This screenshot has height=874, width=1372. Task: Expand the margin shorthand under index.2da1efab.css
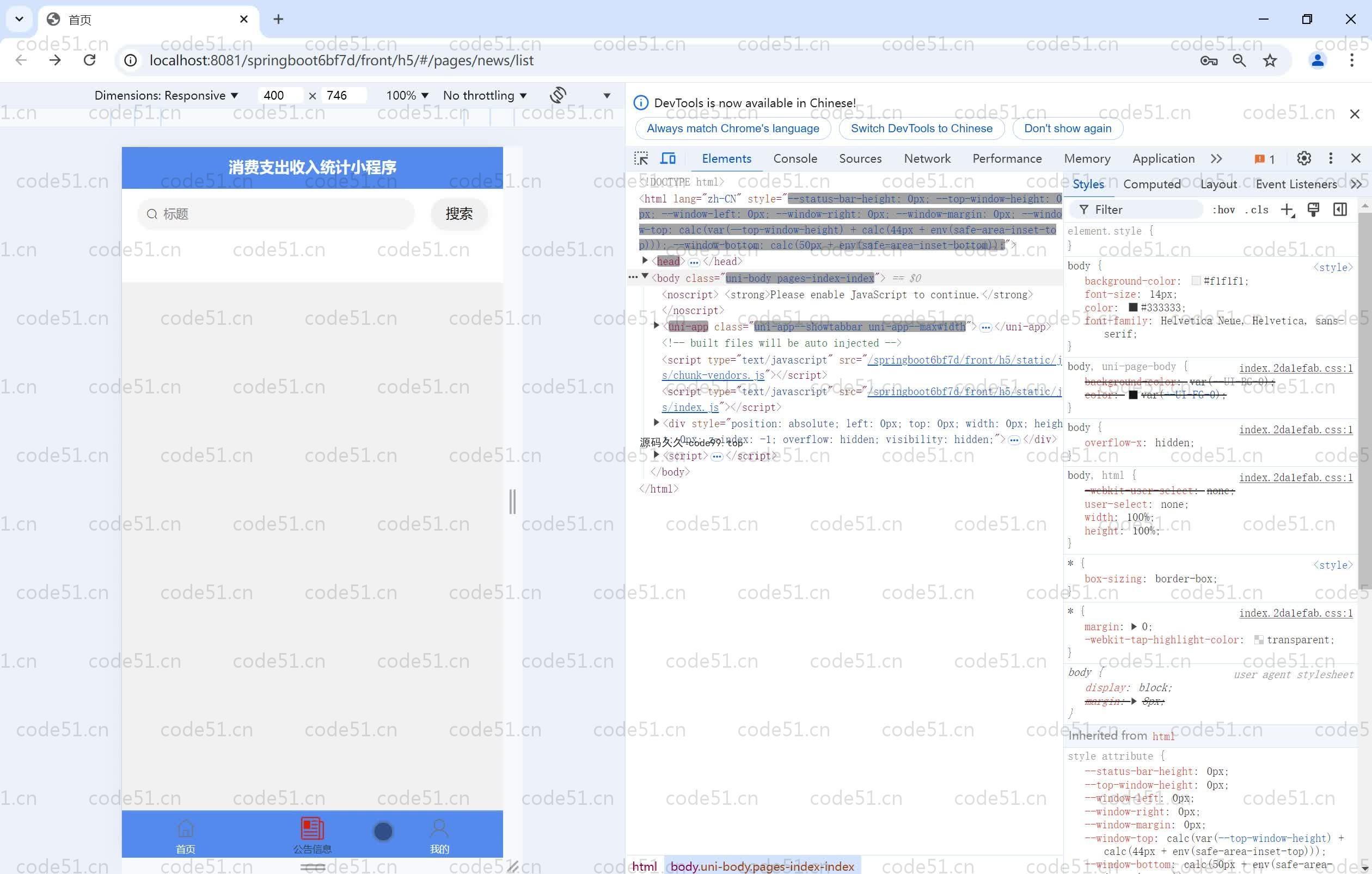(x=1134, y=626)
